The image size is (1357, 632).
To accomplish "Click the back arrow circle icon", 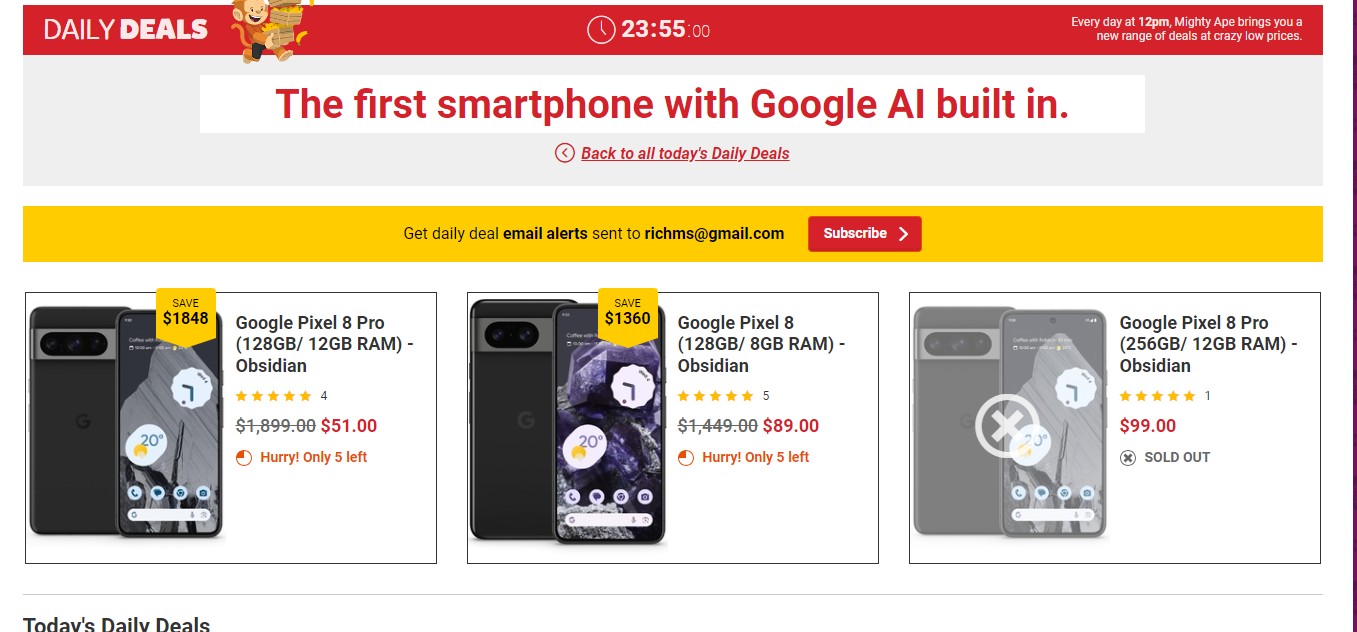I will [x=565, y=153].
